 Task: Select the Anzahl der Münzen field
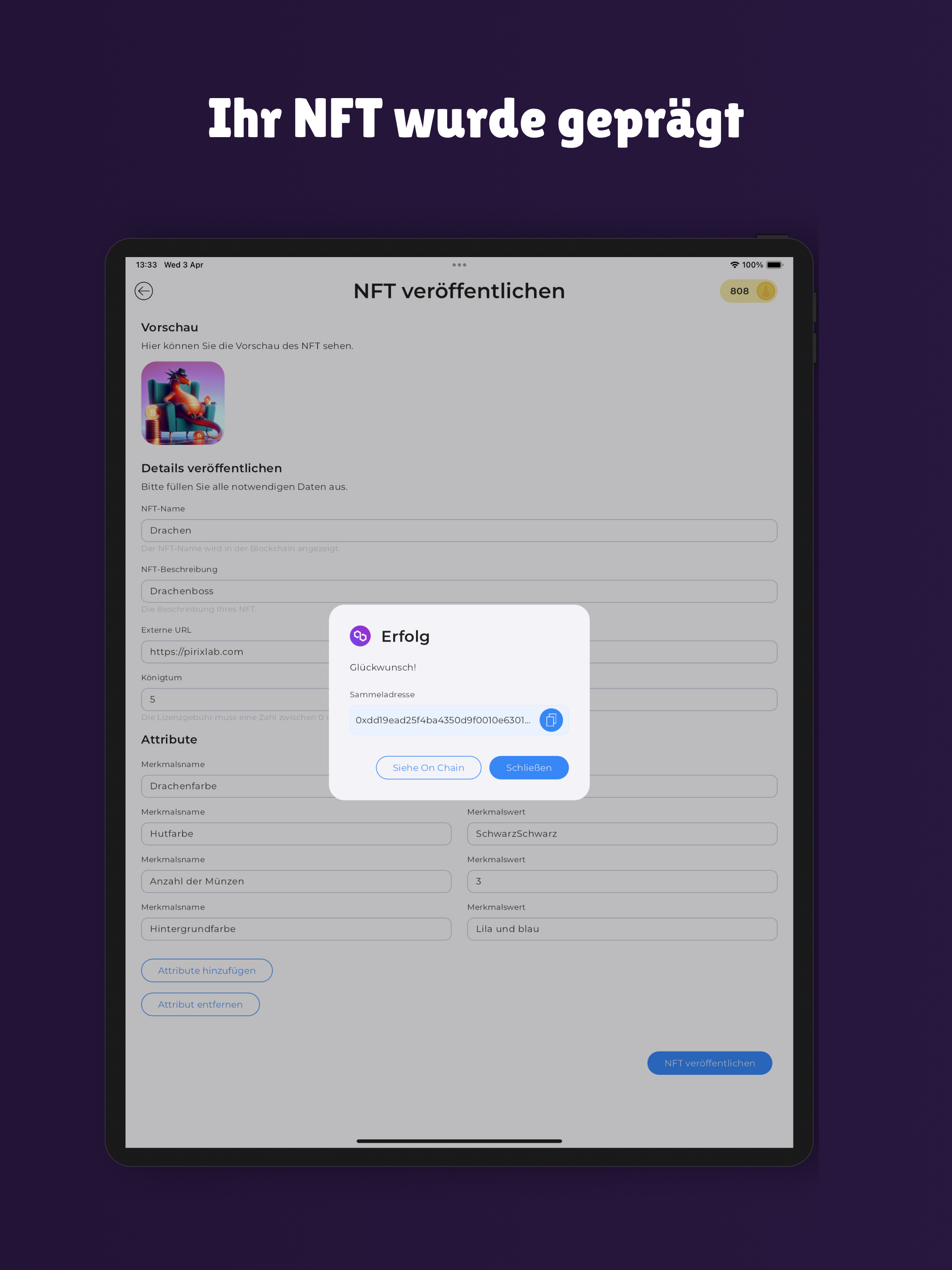point(296,881)
